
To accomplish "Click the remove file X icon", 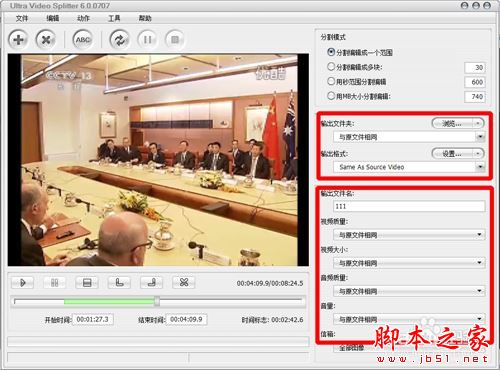I will 46,40.
